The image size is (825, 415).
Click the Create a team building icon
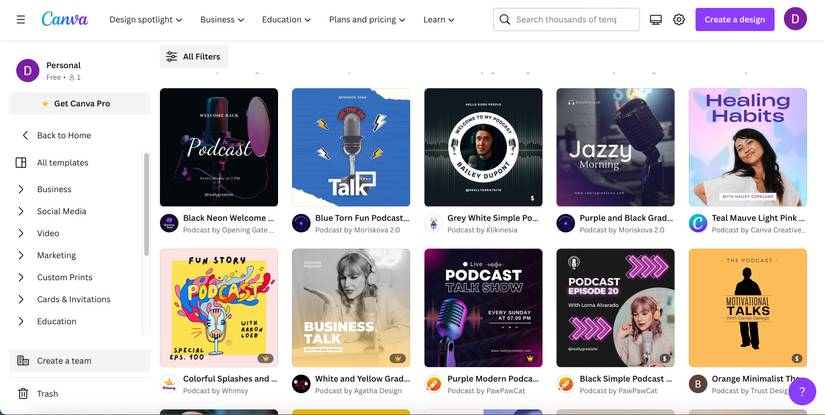click(x=23, y=361)
